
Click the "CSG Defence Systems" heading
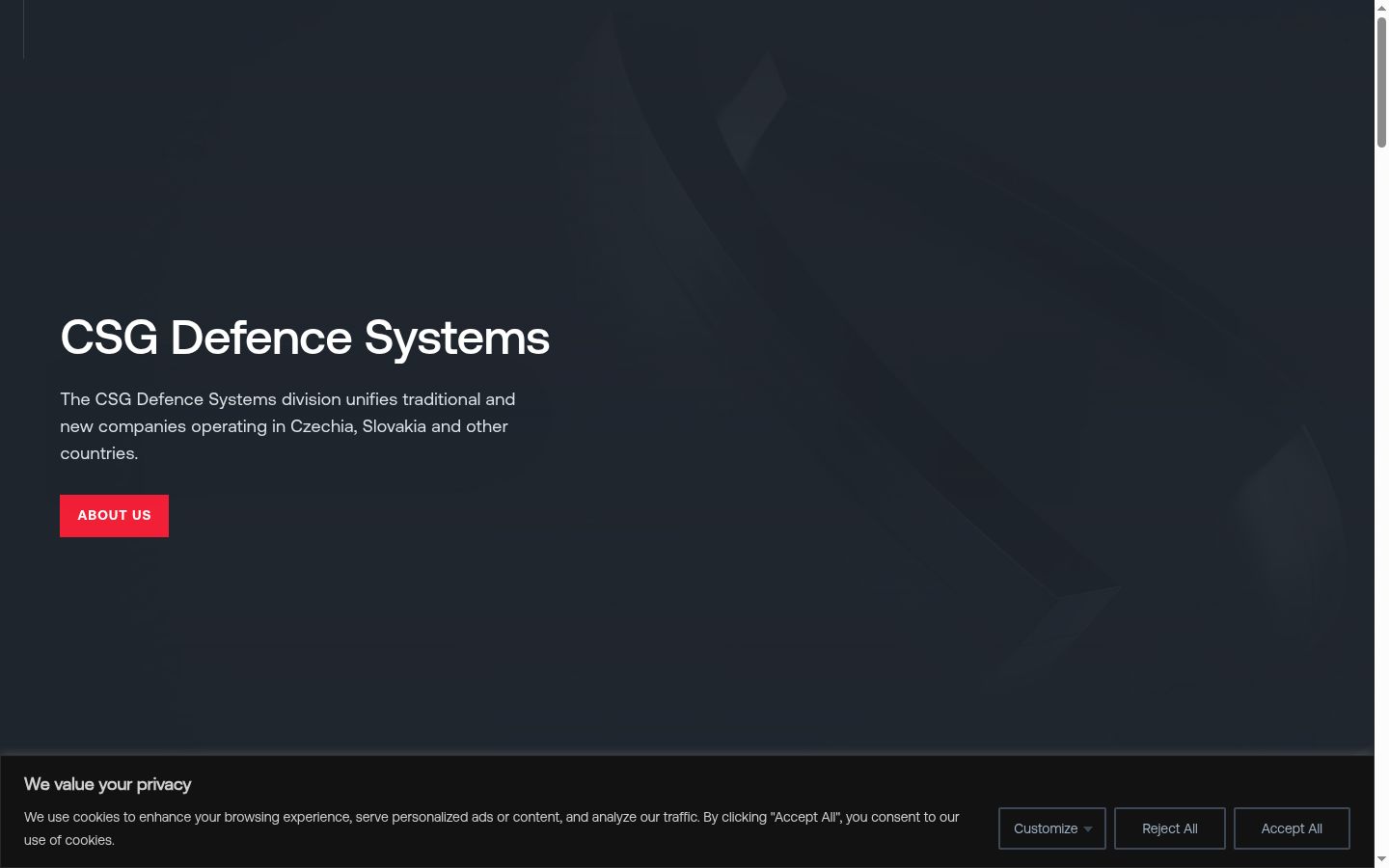point(305,338)
